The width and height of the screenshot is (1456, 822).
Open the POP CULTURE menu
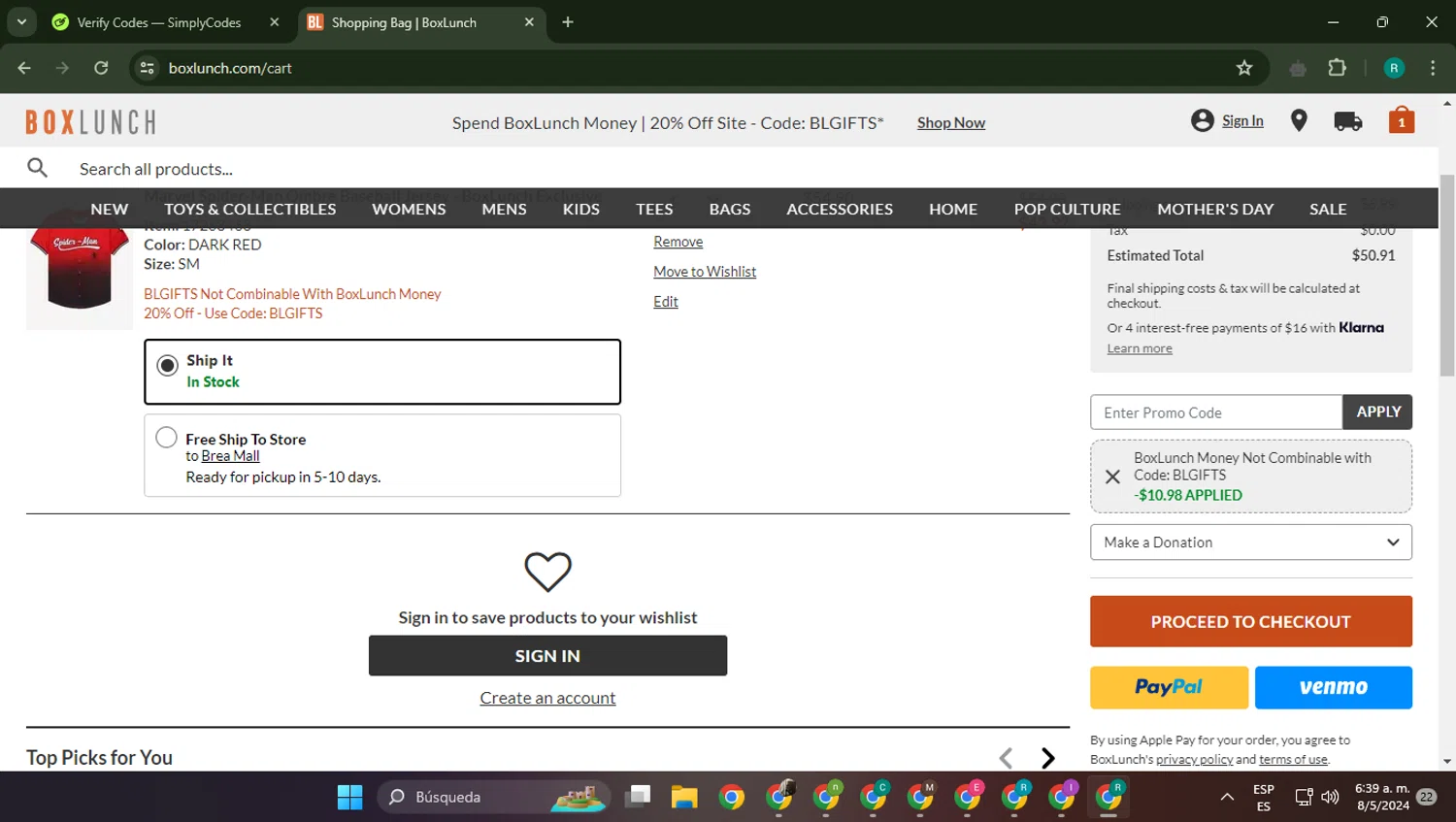click(x=1067, y=209)
